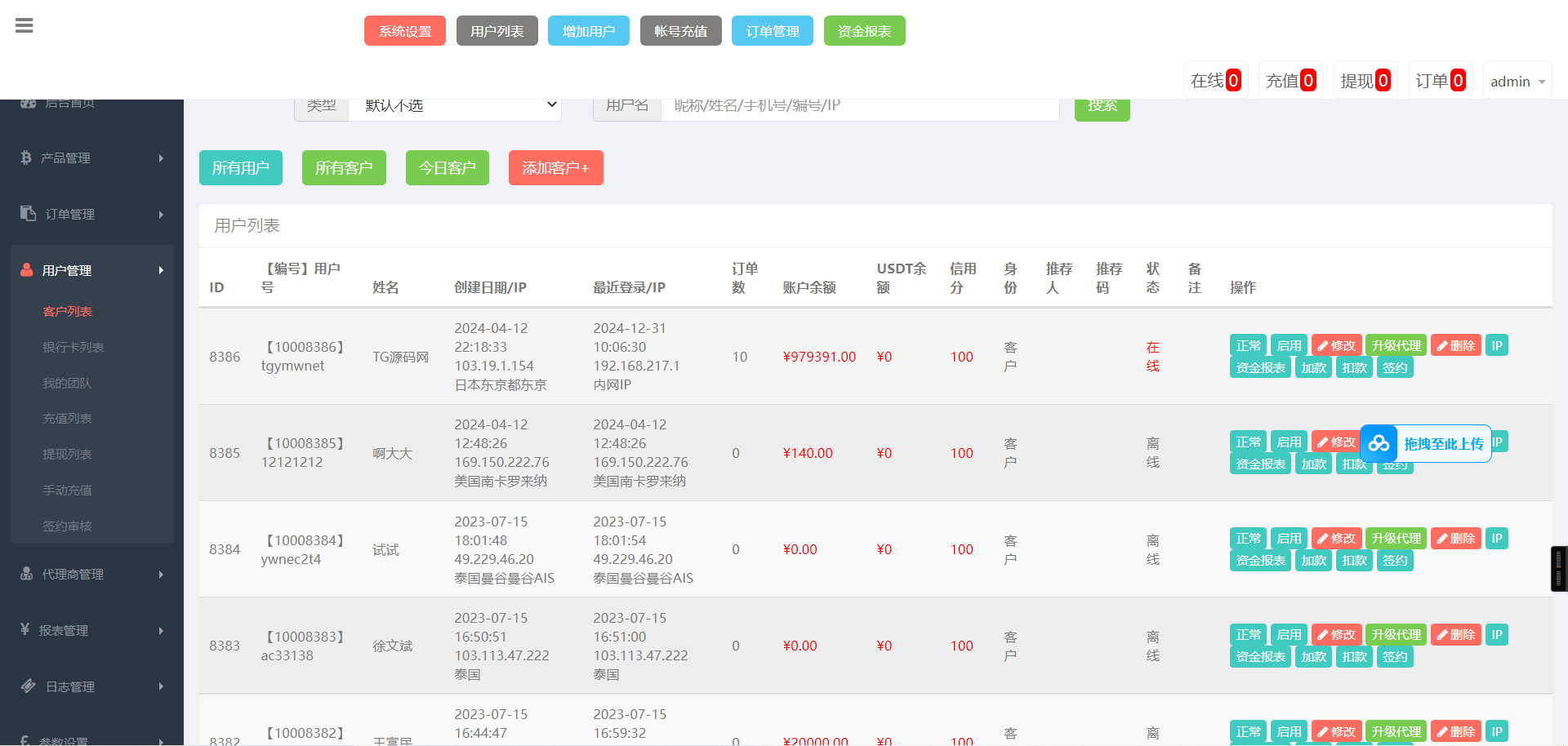Toggle 正常 status for user 8384
The height and width of the screenshot is (746, 1568).
click(x=1248, y=538)
